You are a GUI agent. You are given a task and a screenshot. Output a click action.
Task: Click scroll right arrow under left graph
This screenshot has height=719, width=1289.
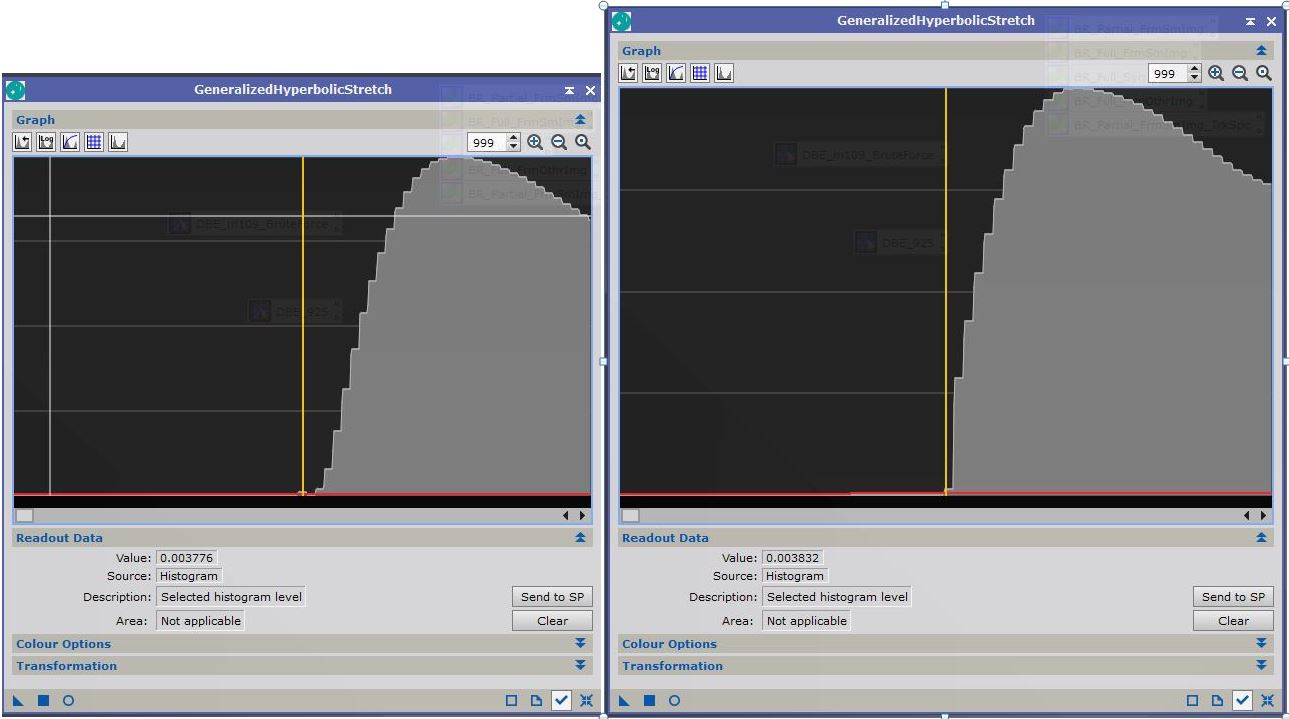[x=582, y=516]
